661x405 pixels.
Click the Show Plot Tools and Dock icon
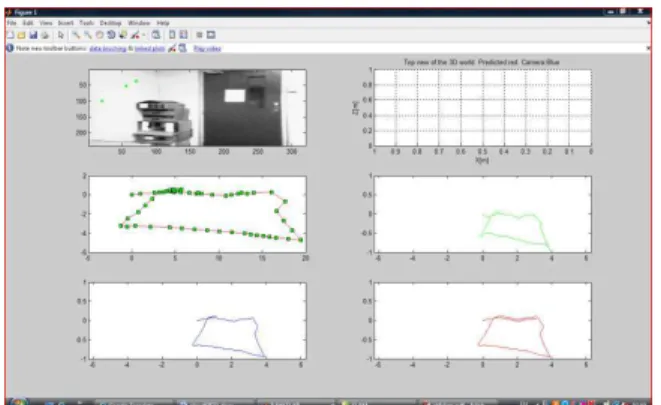pyautogui.click(x=211, y=35)
